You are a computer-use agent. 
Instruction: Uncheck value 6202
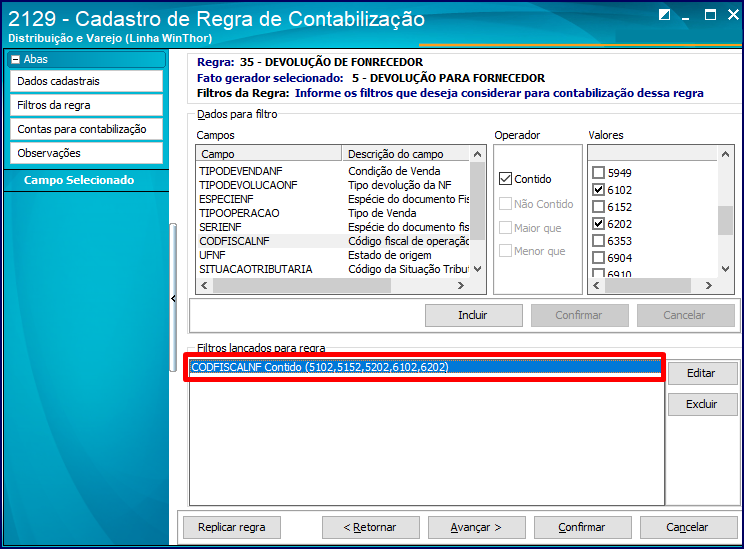coord(598,223)
